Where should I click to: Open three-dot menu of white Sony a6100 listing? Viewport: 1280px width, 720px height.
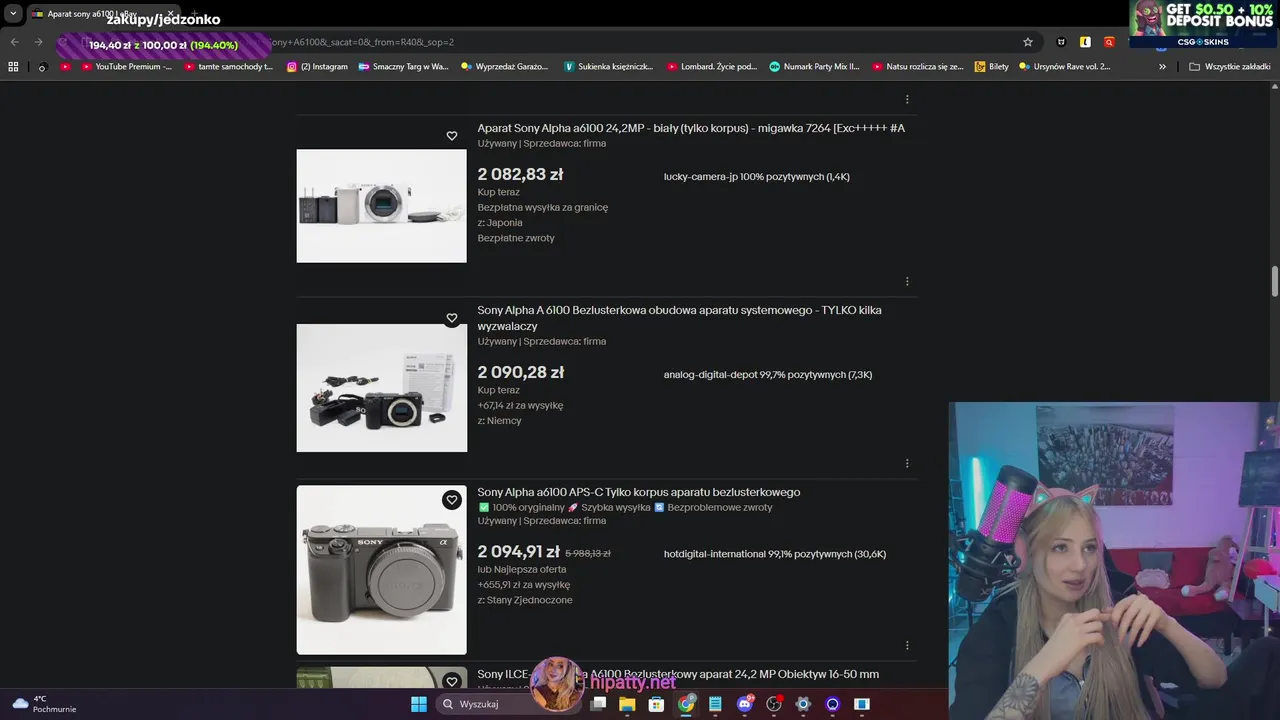click(x=907, y=282)
